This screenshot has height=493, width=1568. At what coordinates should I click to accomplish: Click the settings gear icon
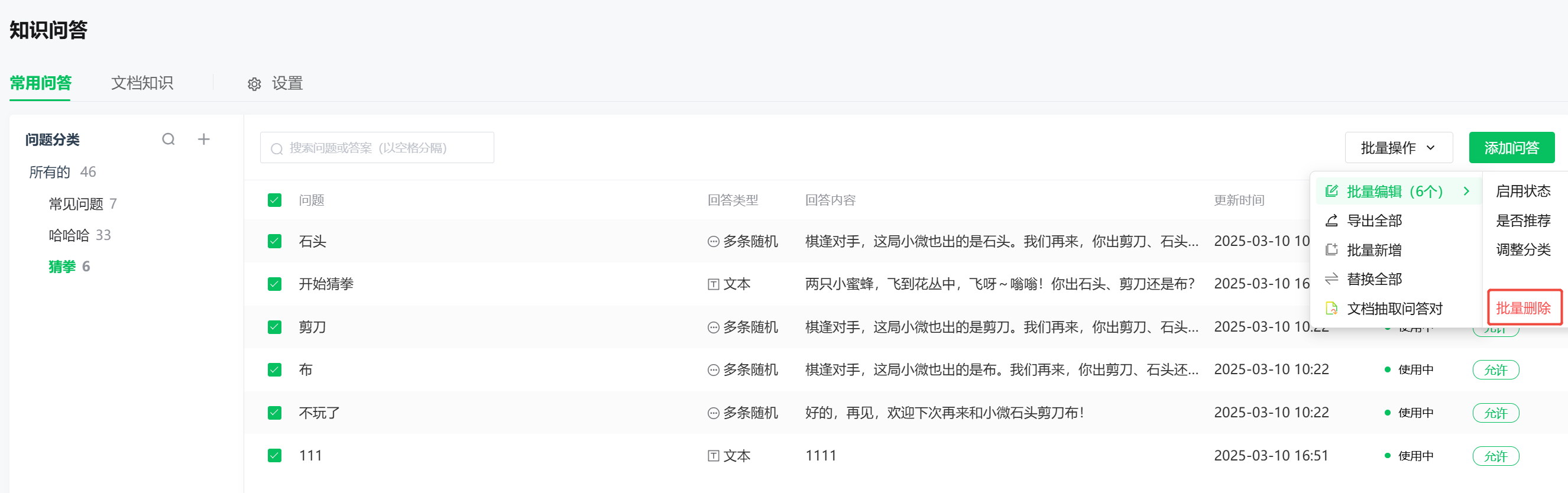(x=254, y=84)
